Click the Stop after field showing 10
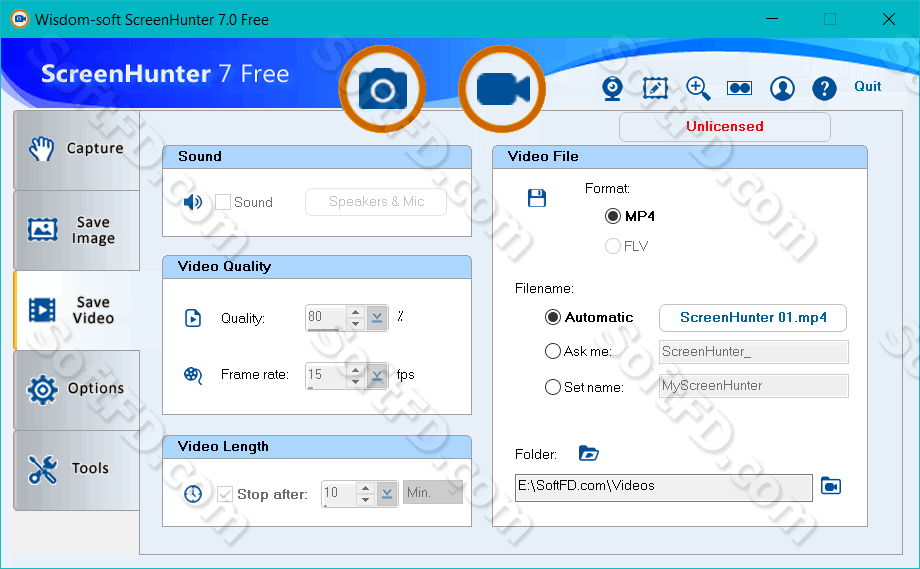Screen dimensions: 920x569 [339, 493]
